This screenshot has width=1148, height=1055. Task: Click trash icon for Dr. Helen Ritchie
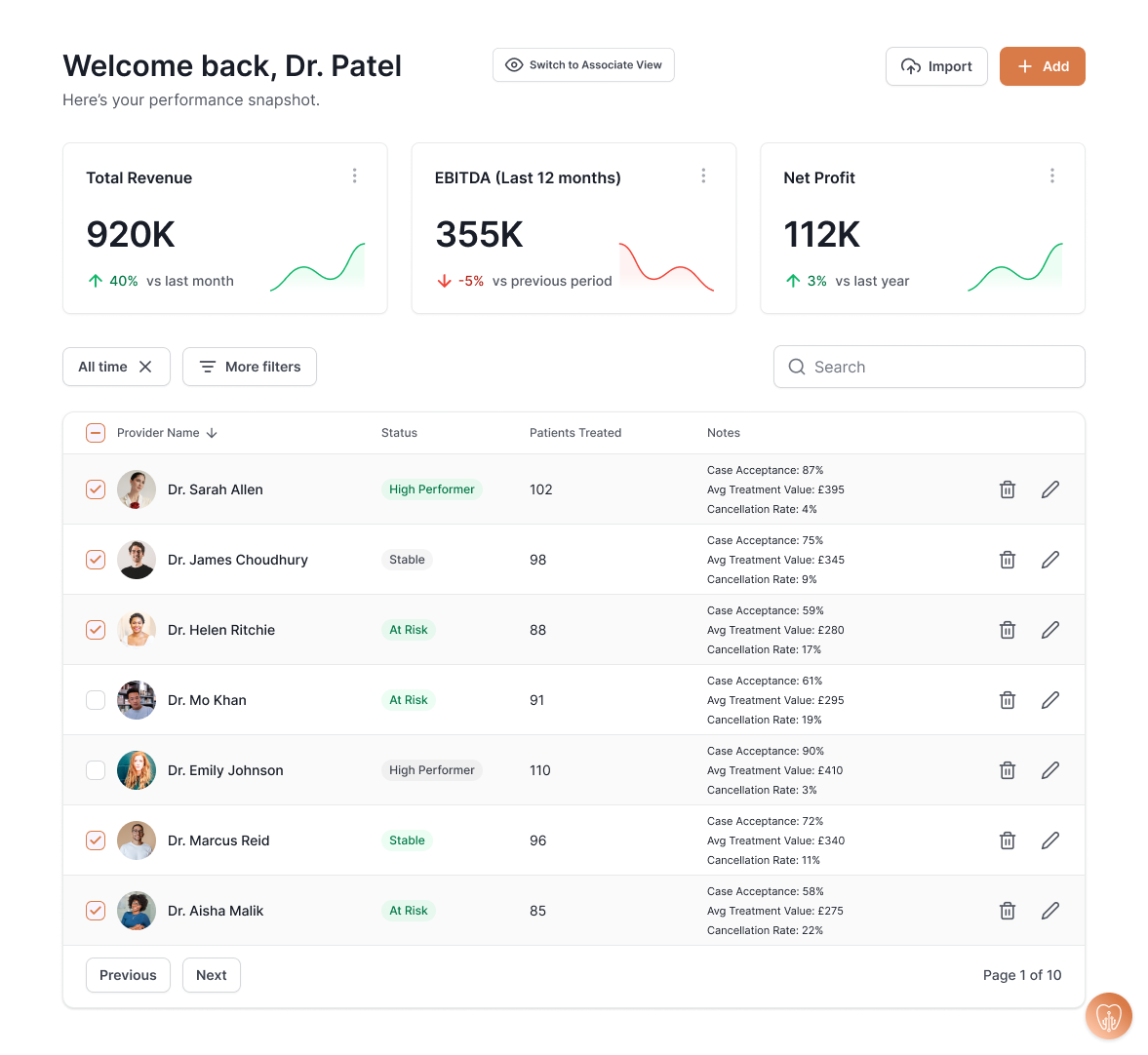click(1008, 630)
